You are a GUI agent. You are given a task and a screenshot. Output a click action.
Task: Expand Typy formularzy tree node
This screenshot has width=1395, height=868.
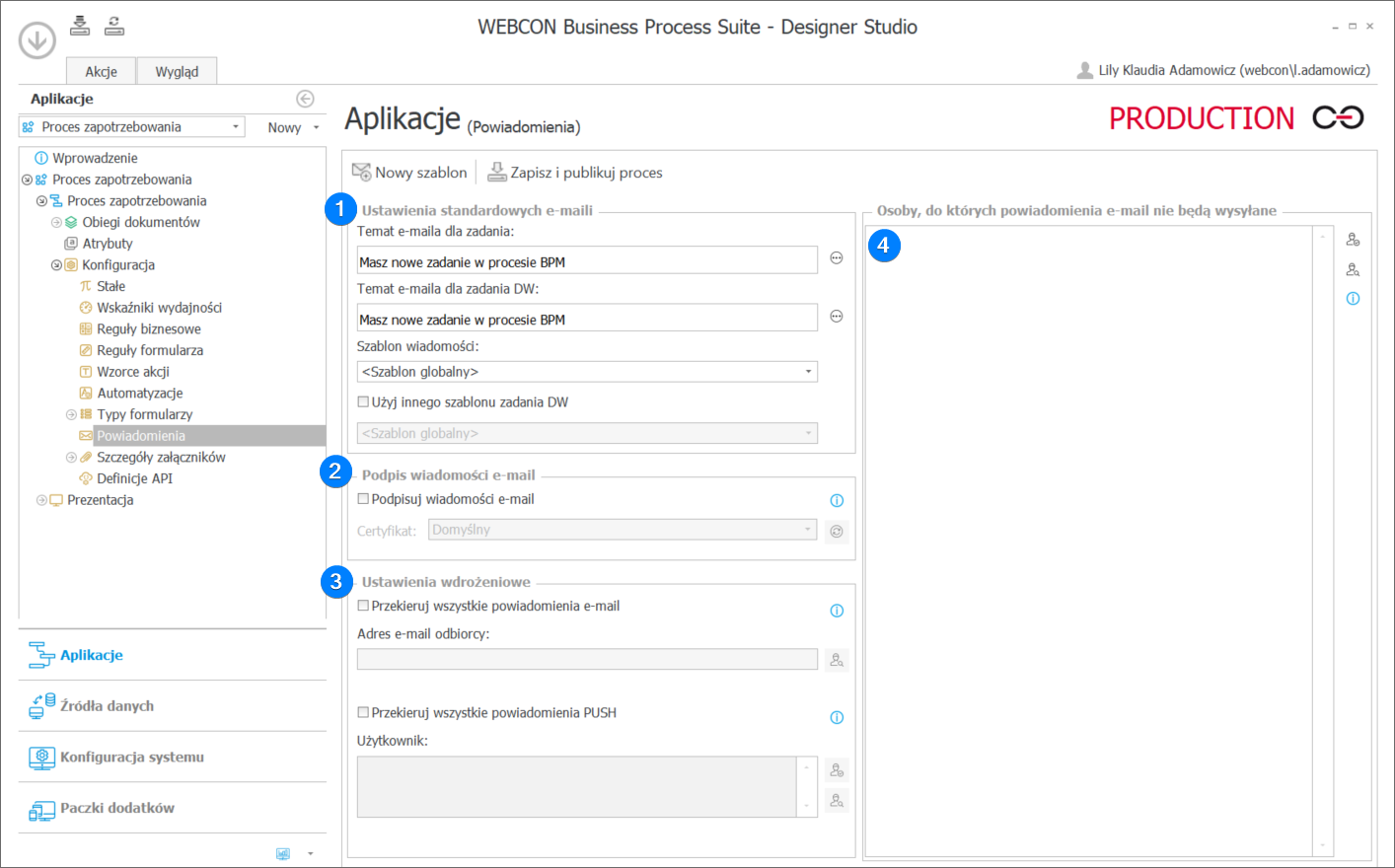pyautogui.click(x=71, y=414)
